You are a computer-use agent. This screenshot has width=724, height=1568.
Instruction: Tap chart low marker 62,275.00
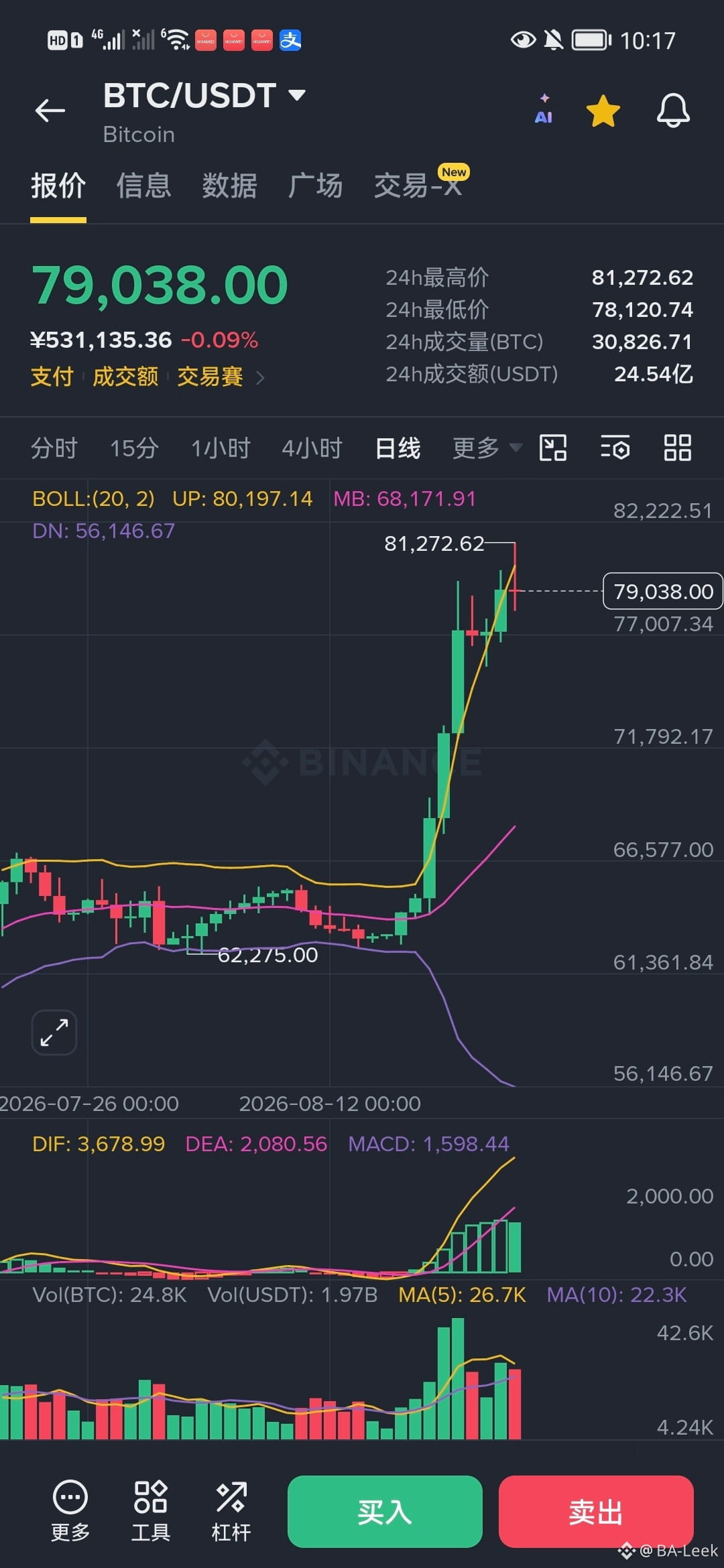coord(267,955)
